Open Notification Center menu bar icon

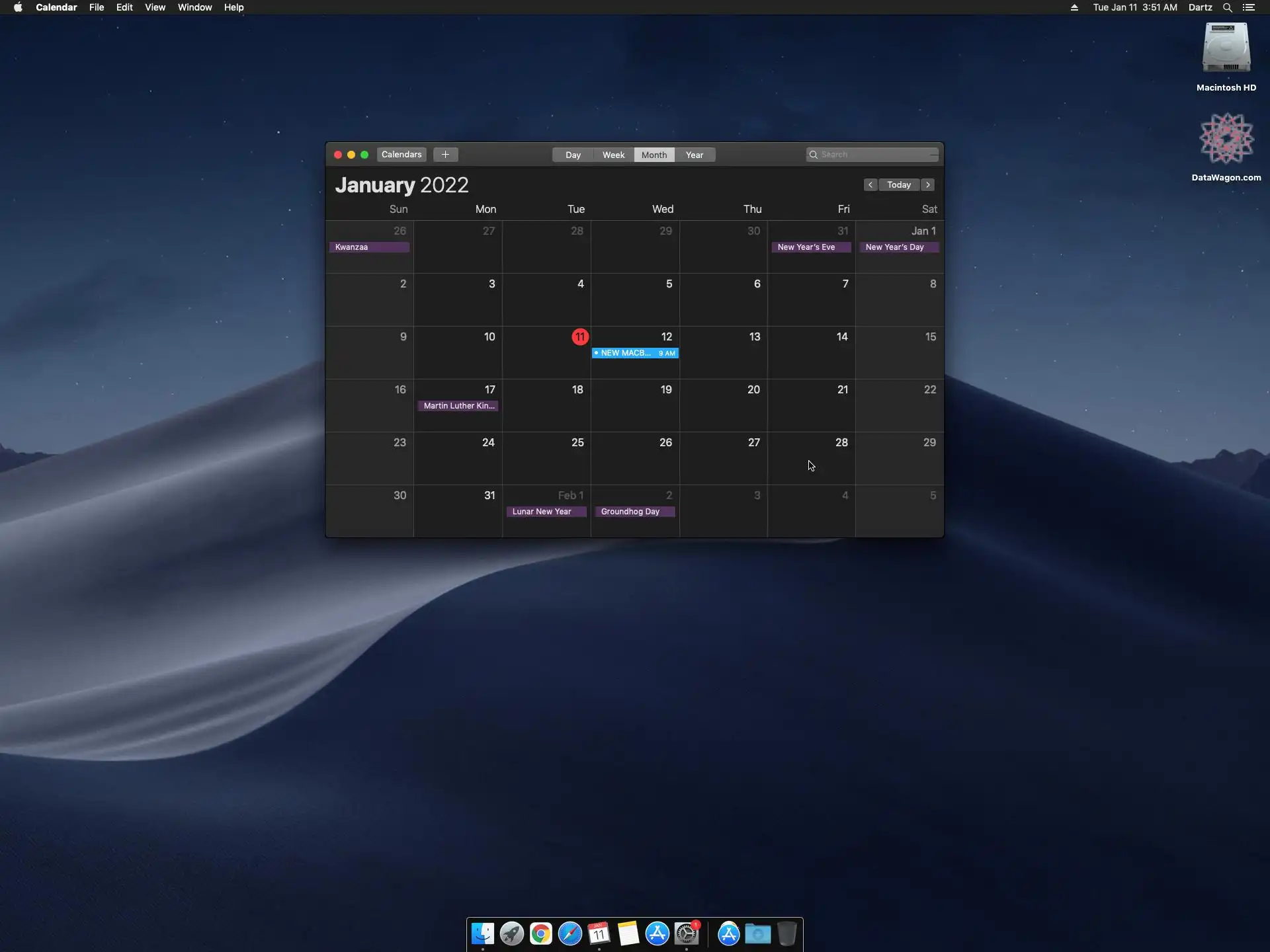pyautogui.click(x=1249, y=7)
